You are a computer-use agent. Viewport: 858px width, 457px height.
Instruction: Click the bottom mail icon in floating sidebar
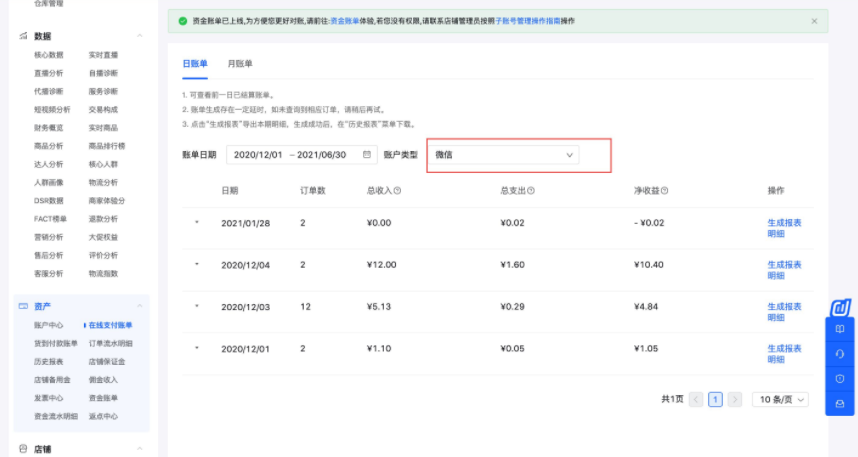[x=840, y=403]
